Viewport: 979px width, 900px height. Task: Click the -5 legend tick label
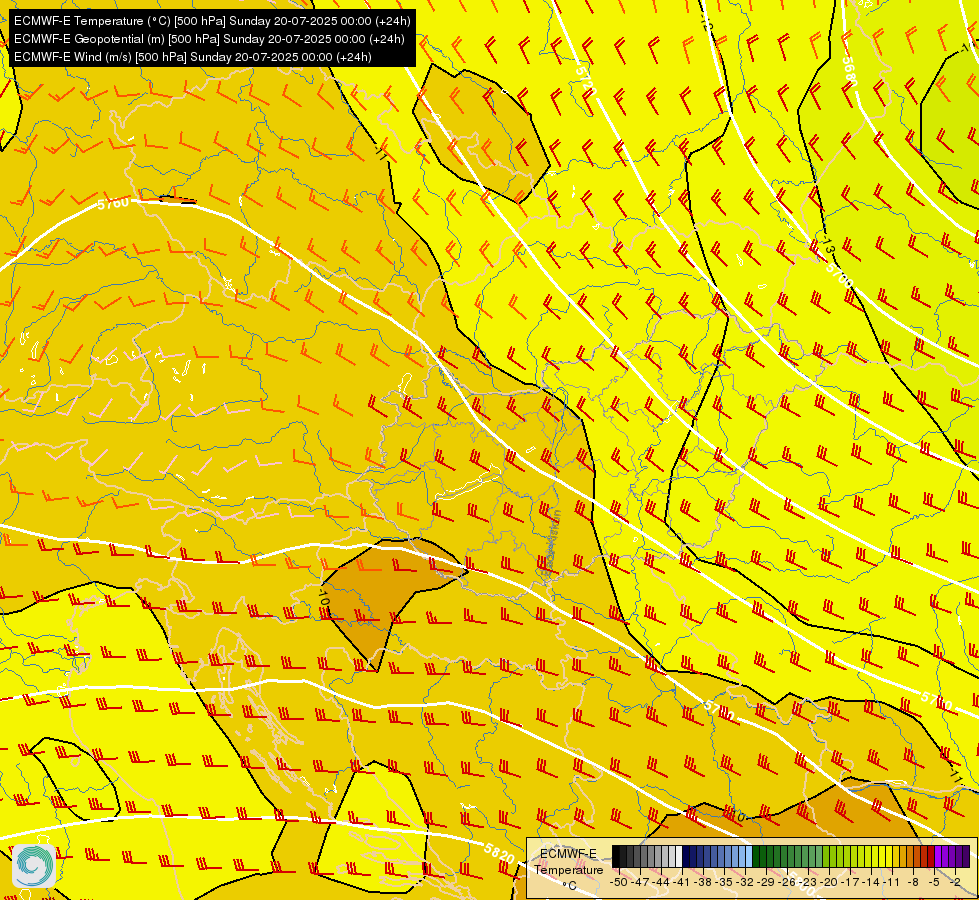(935, 882)
